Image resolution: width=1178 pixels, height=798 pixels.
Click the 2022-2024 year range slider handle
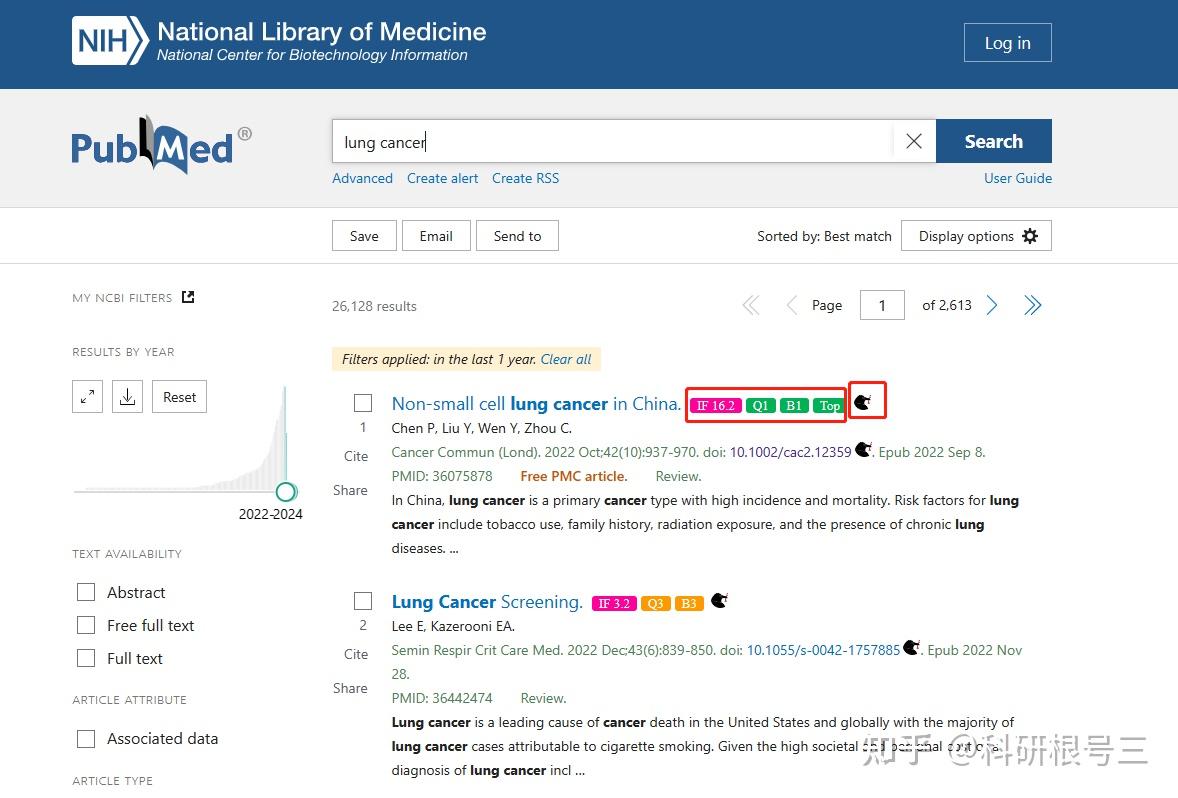[x=286, y=492]
